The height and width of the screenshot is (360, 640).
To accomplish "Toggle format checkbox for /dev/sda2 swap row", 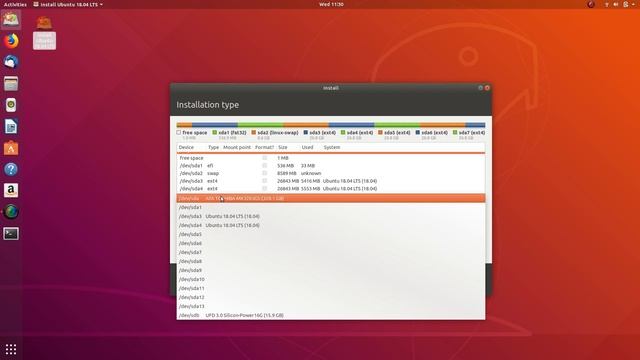I will [264, 173].
